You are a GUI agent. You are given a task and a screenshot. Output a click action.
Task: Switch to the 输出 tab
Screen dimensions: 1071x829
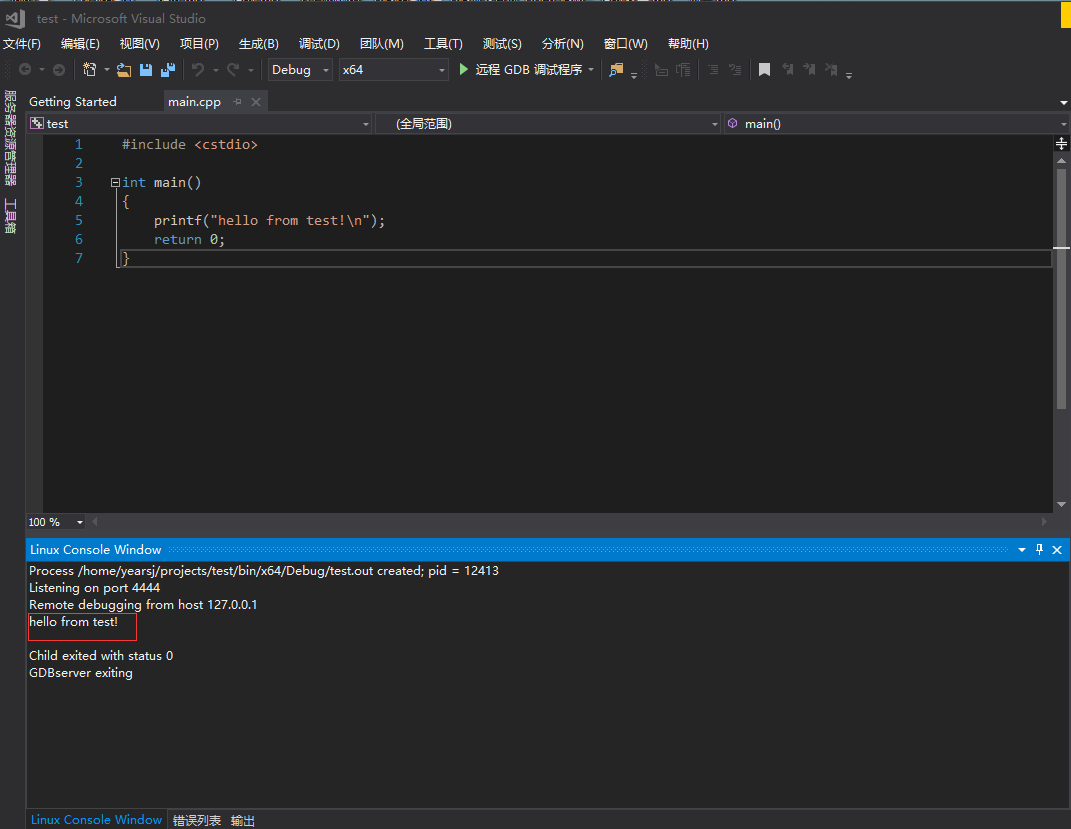tap(242, 820)
